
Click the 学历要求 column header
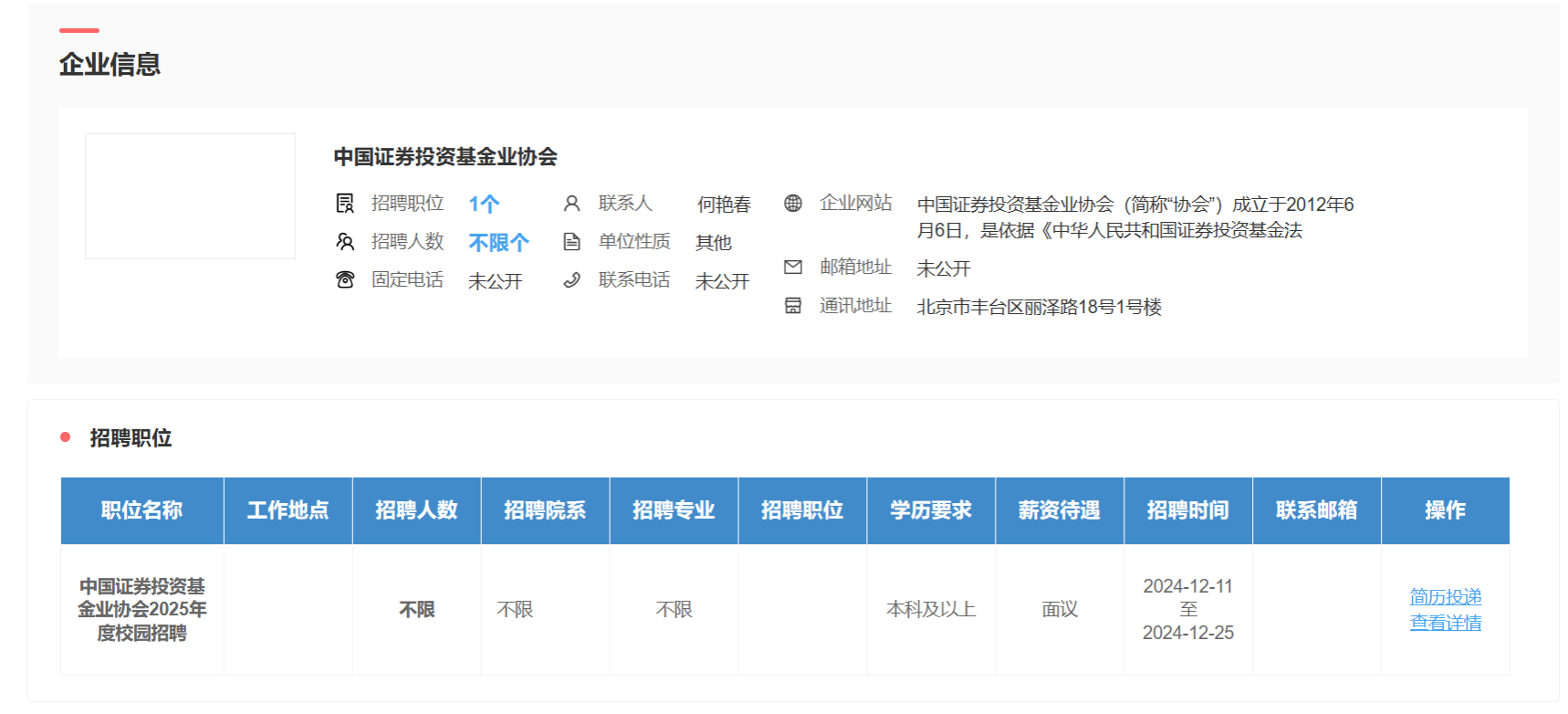[932, 510]
